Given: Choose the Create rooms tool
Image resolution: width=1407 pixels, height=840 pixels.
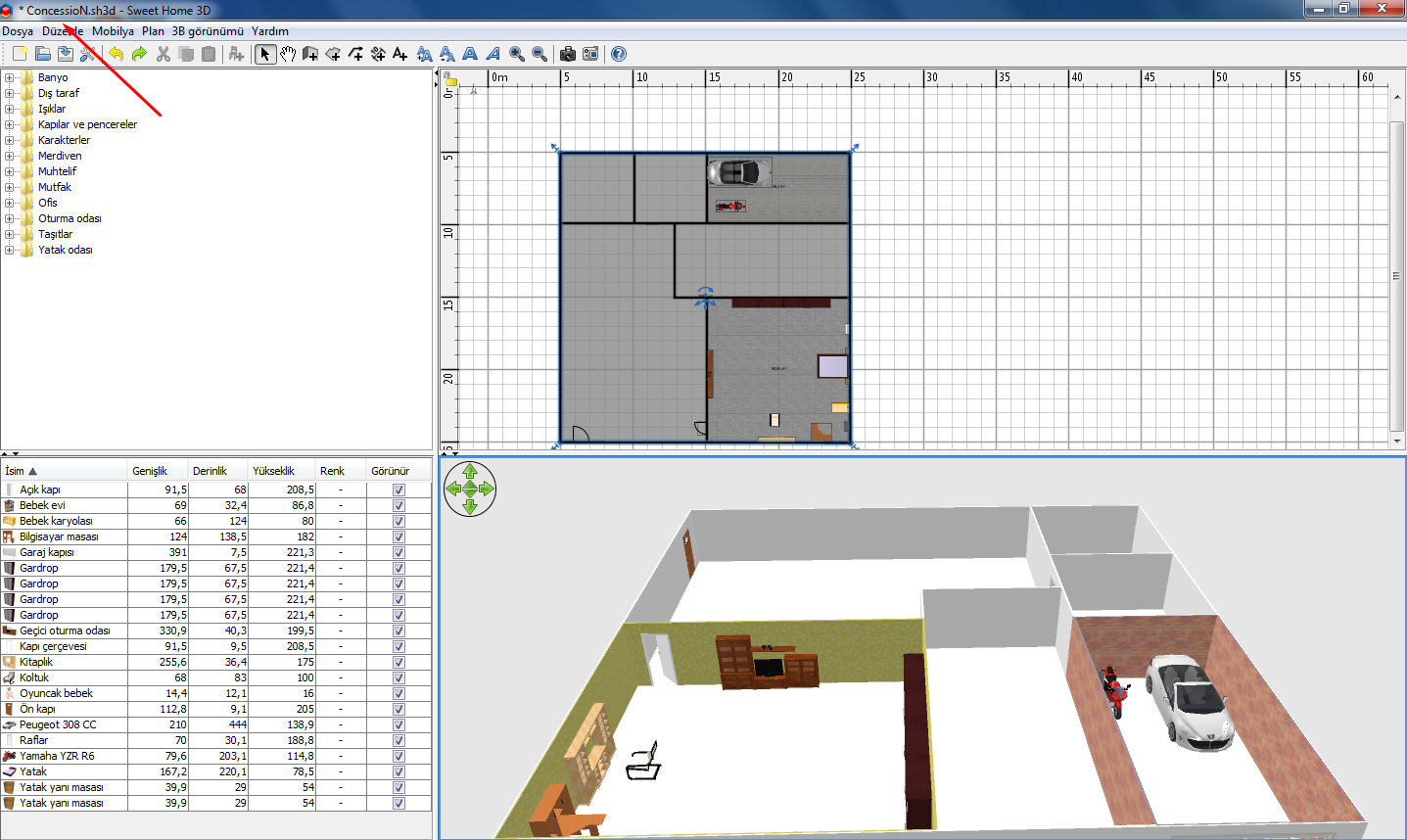Looking at the screenshot, I should (x=333, y=54).
